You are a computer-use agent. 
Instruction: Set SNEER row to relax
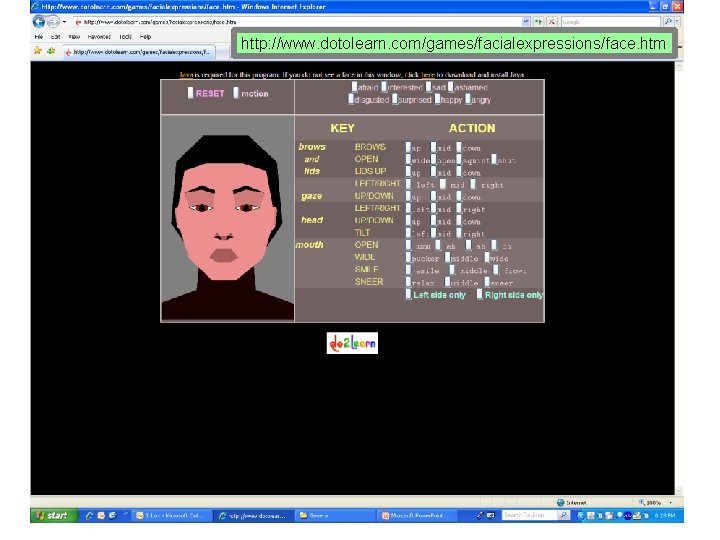pyautogui.click(x=408, y=282)
